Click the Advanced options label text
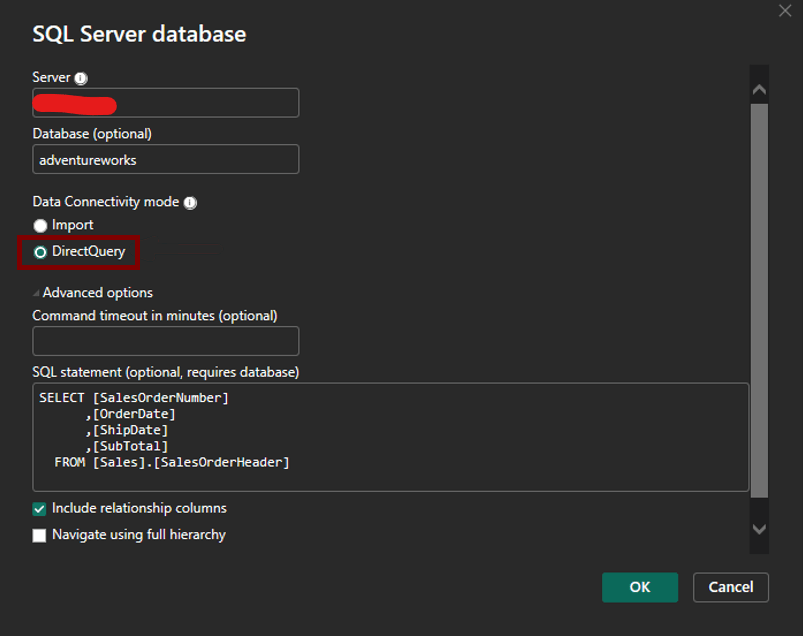Image resolution: width=803 pixels, height=636 pixels. [98, 293]
